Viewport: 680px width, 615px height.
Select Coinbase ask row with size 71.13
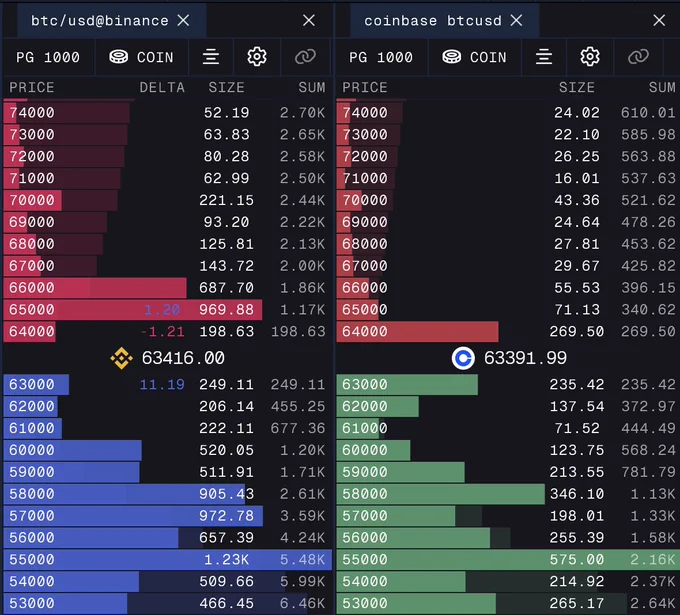[x=508, y=309]
